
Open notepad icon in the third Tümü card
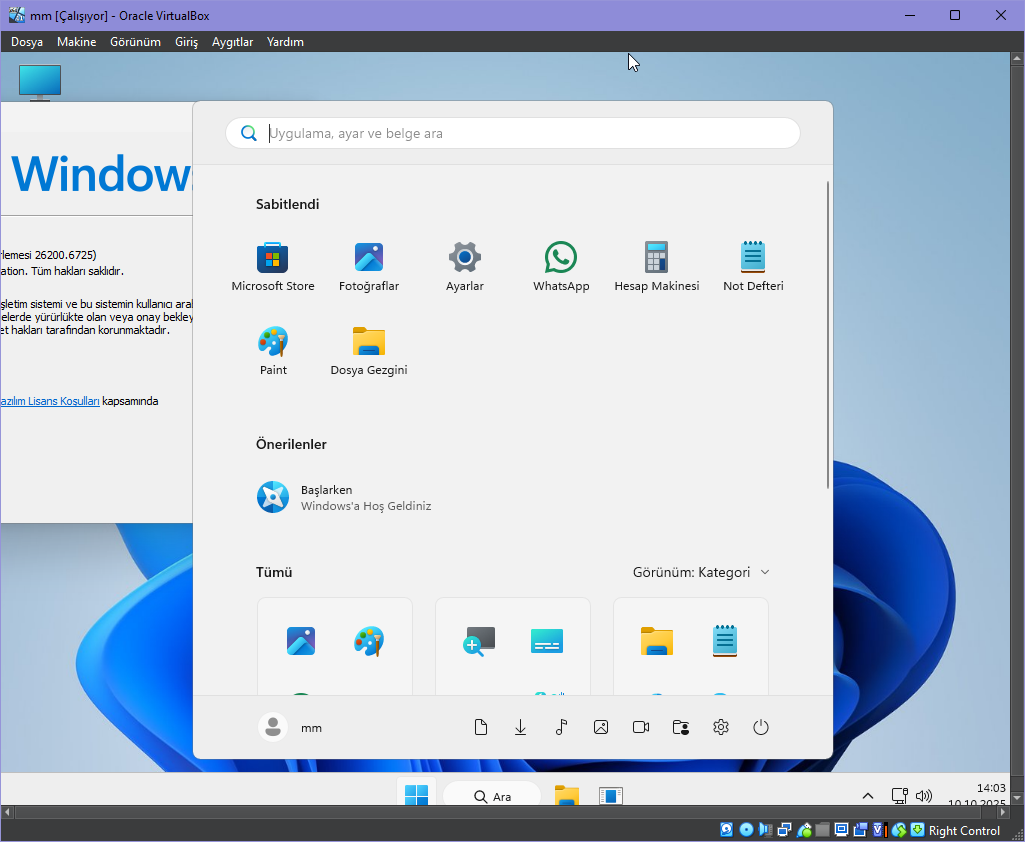725,641
